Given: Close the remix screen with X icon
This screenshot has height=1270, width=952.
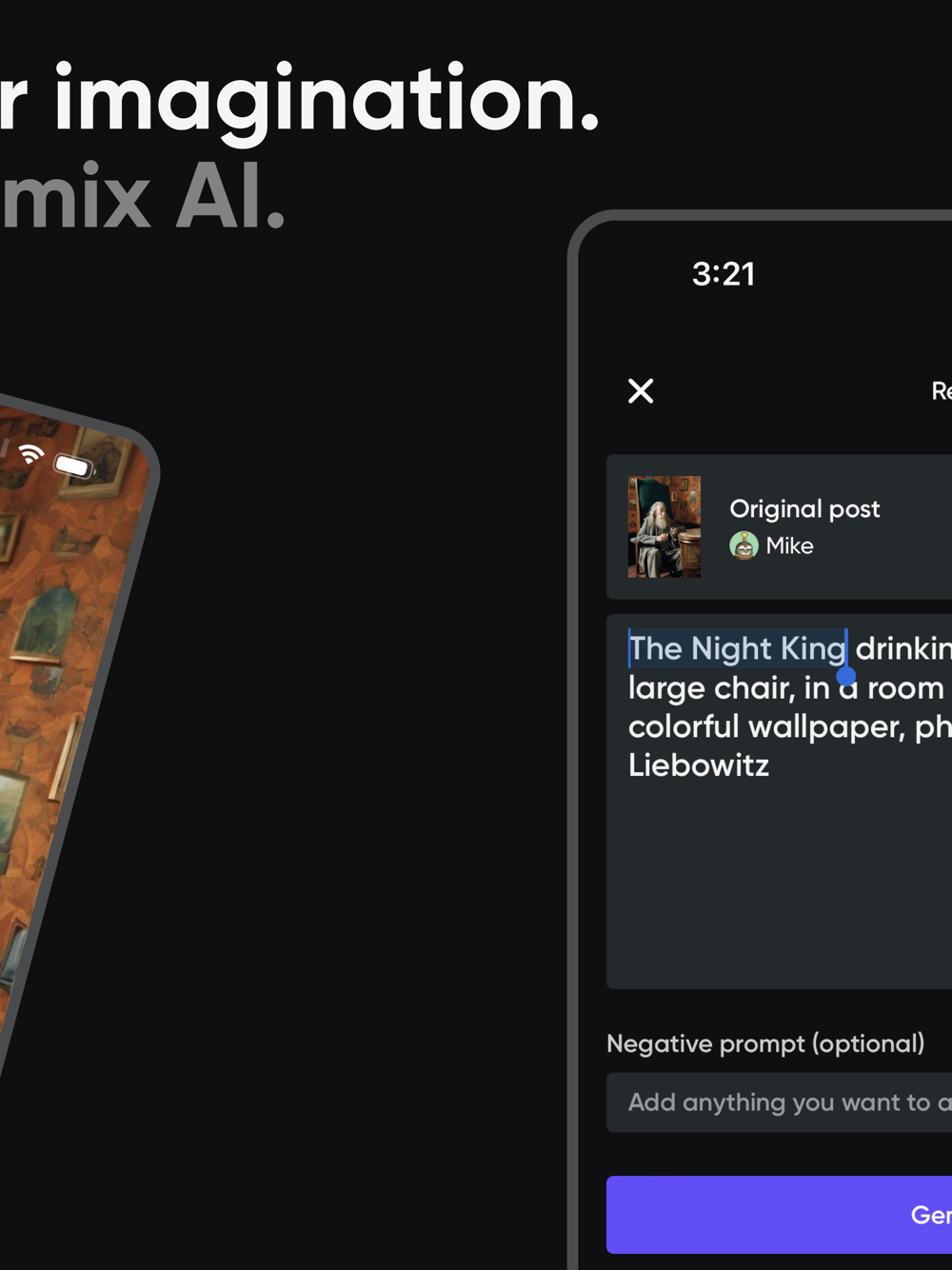Looking at the screenshot, I should (641, 390).
